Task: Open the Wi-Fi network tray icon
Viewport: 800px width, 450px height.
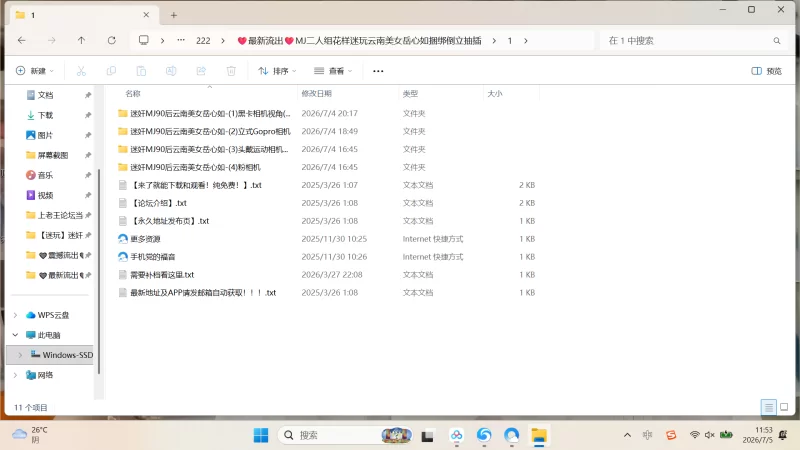Action: coord(694,435)
